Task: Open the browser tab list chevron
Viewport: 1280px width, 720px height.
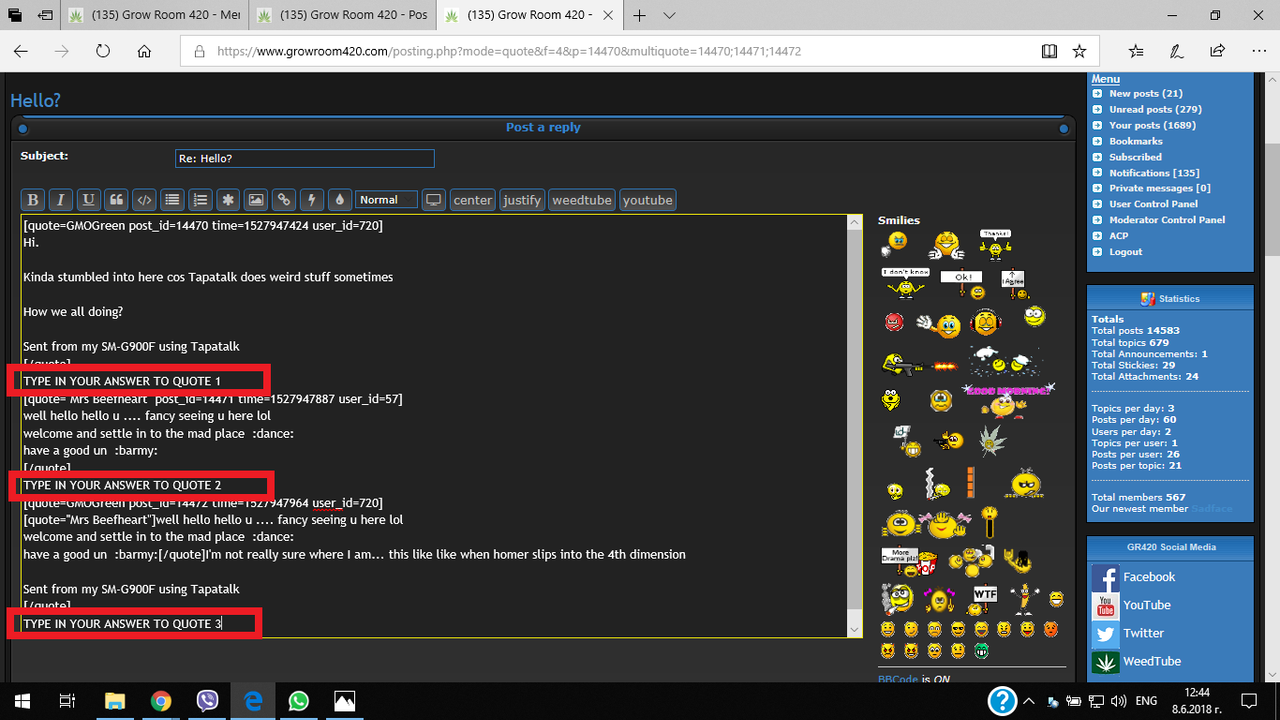Action: pyautogui.click(x=669, y=15)
